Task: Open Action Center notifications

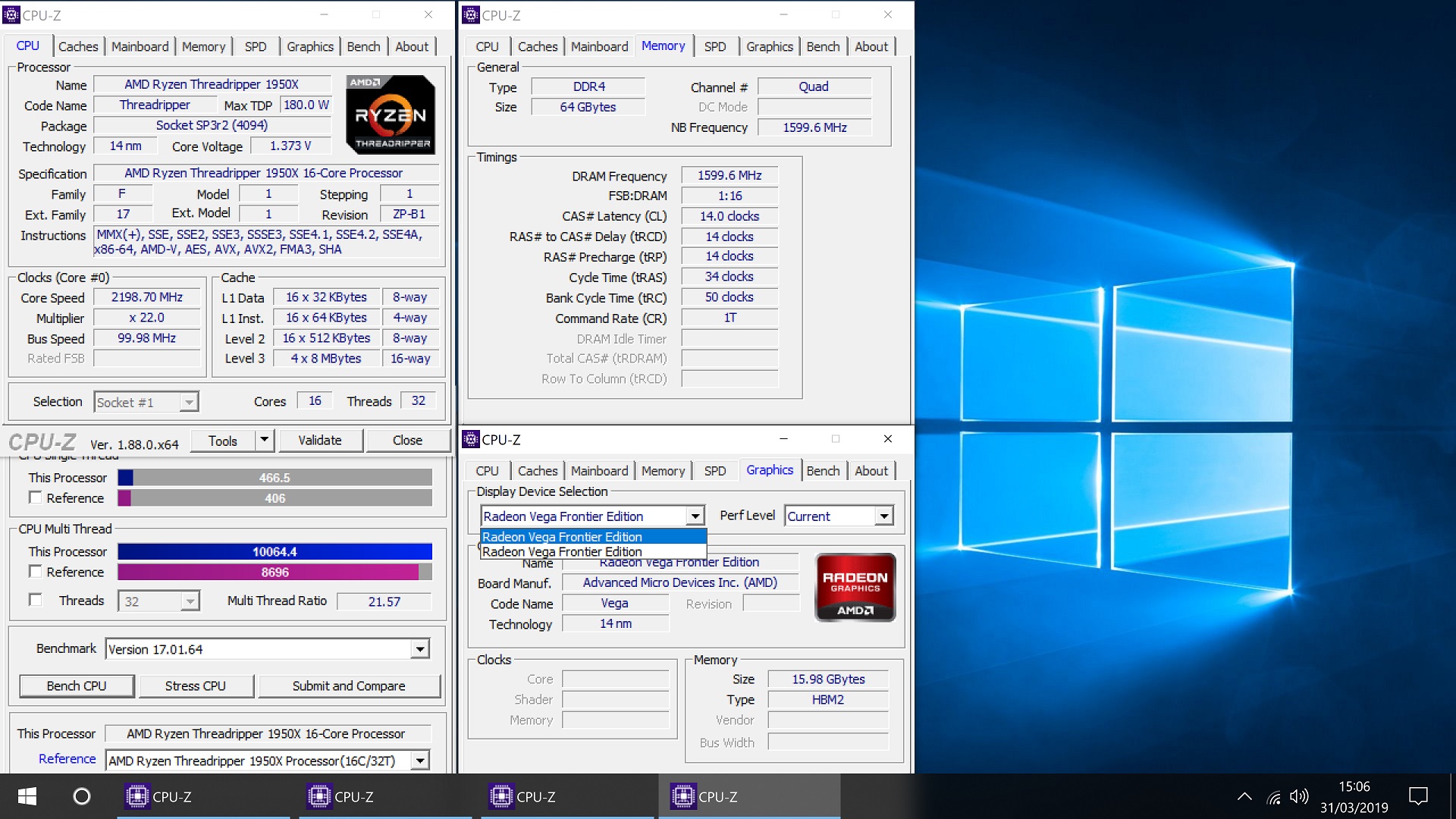Action: pyautogui.click(x=1418, y=796)
